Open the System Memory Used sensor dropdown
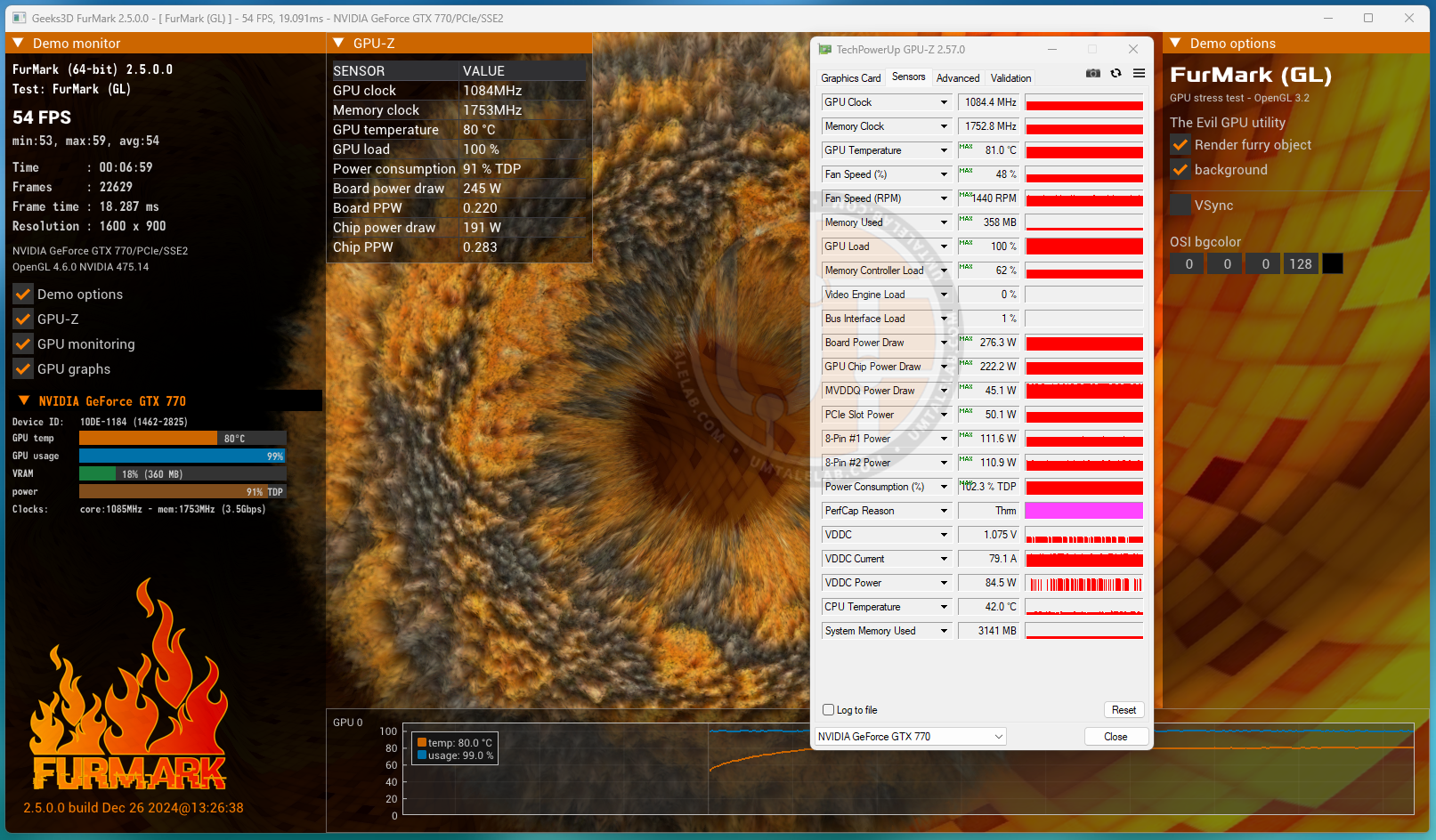 coord(944,631)
